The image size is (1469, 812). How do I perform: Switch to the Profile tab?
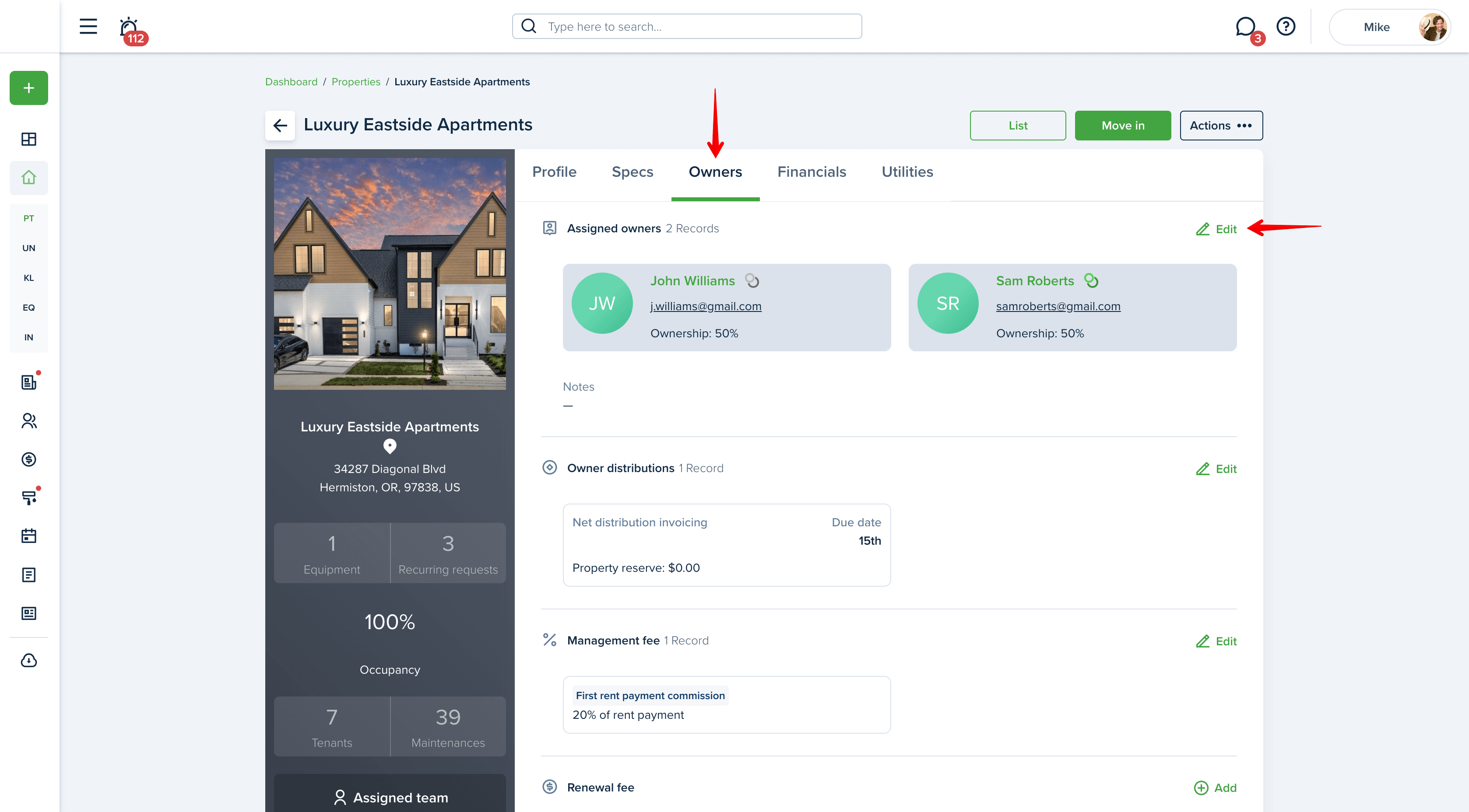click(x=554, y=171)
